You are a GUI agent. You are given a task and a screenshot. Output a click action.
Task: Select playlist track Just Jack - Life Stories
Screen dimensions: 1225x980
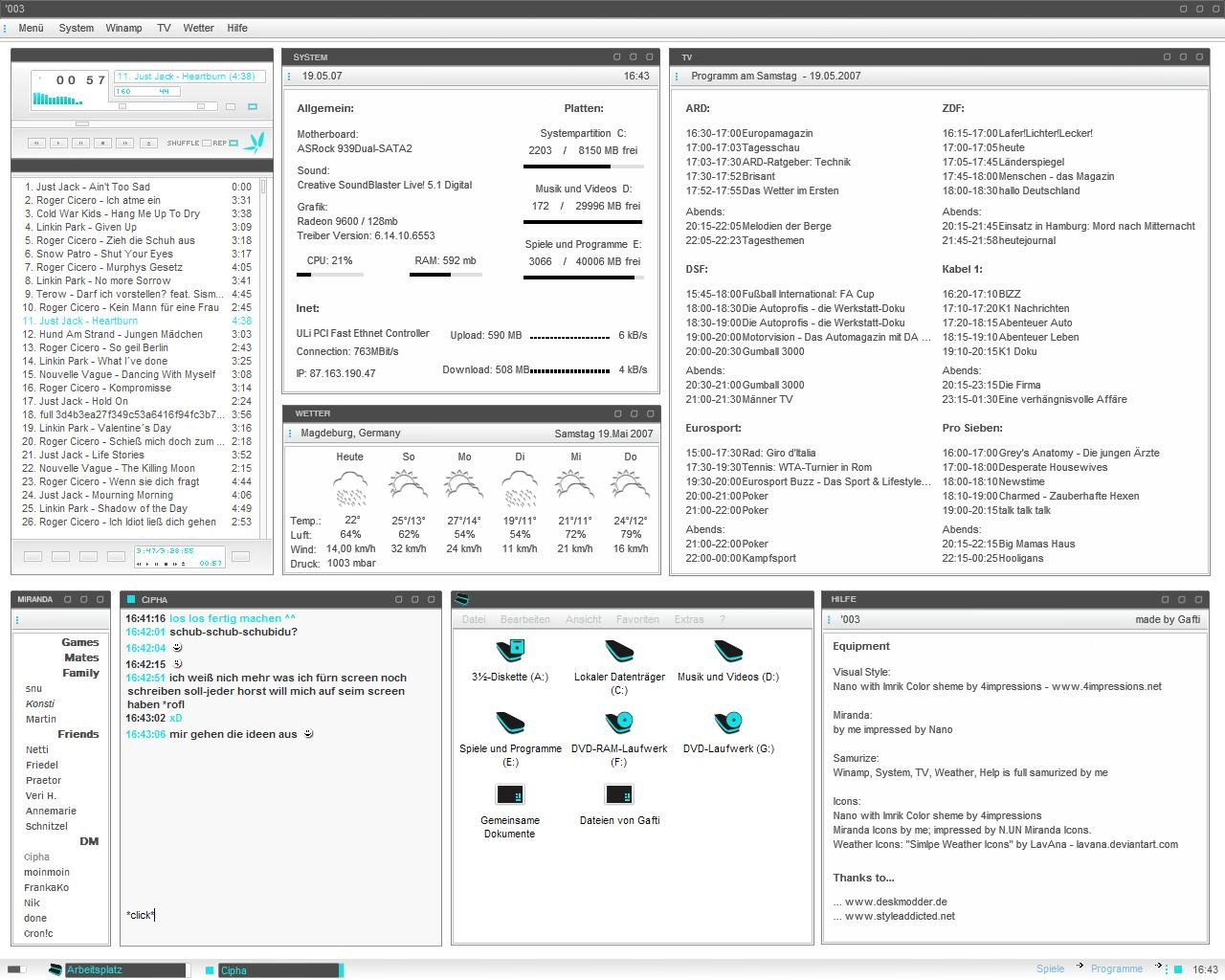click(x=138, y=455)
